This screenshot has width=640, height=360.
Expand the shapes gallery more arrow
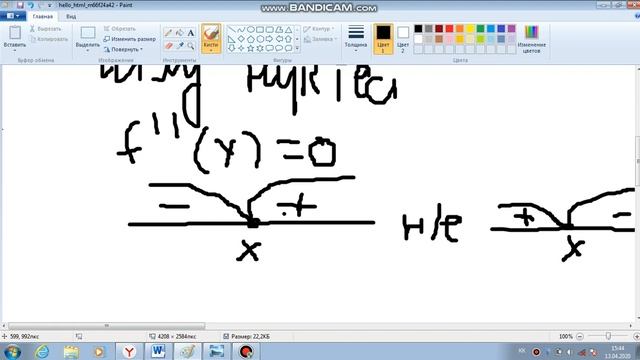(297, 48)
